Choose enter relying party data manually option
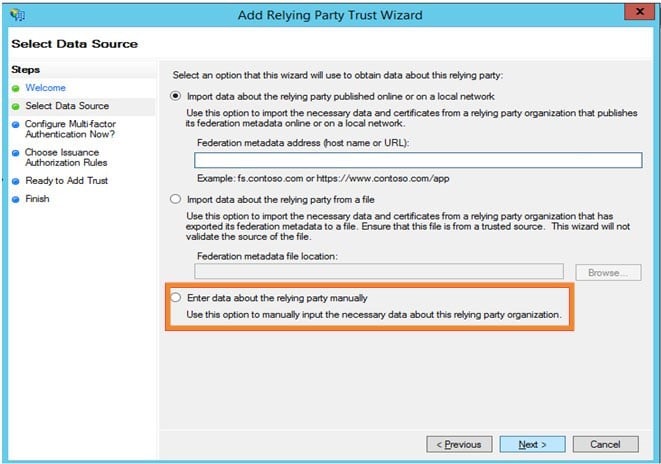 click(179, 298)
